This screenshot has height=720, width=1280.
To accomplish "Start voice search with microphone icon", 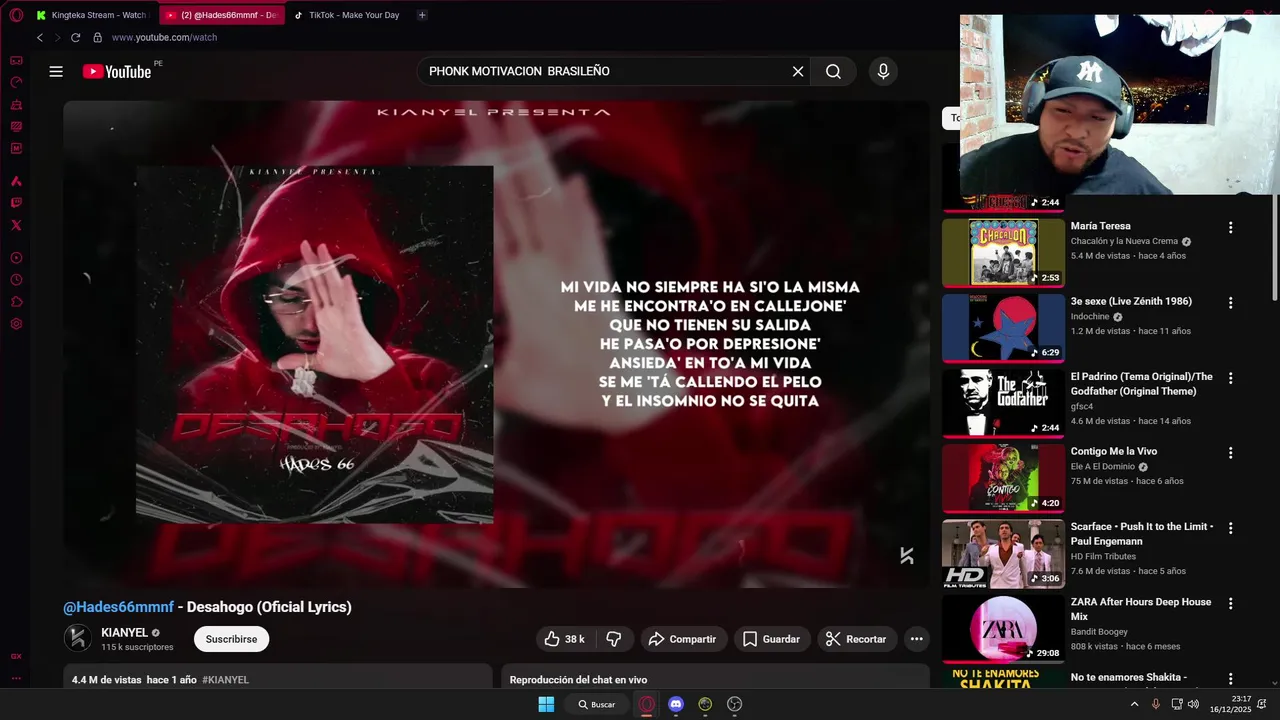I will coord(882,71).
